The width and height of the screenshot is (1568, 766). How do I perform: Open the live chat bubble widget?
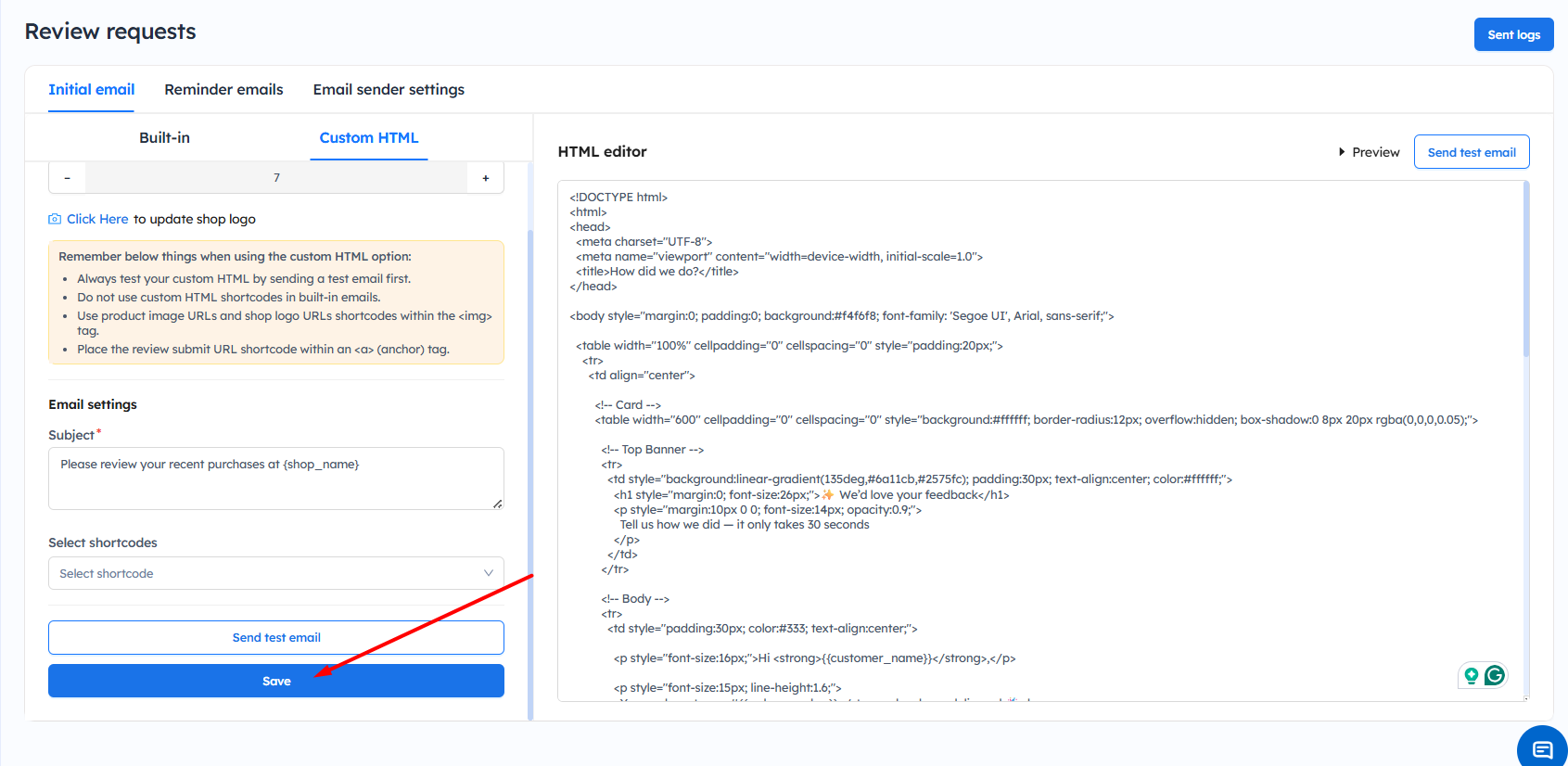click(x=1542, y=749)
